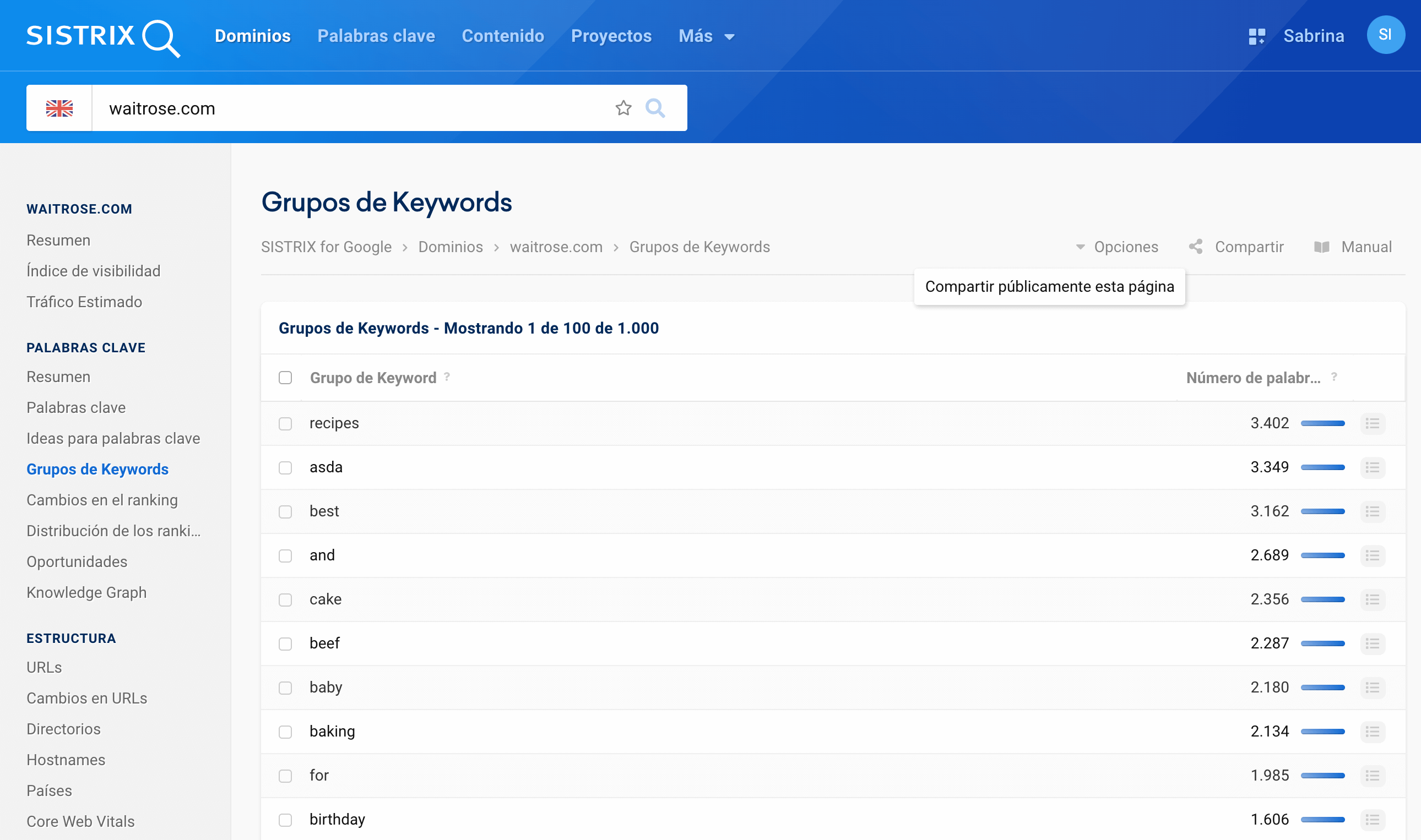This screenshot has width=1421, height=840.
Task: Go to the Palabras clave top menu
Action: 376,36
